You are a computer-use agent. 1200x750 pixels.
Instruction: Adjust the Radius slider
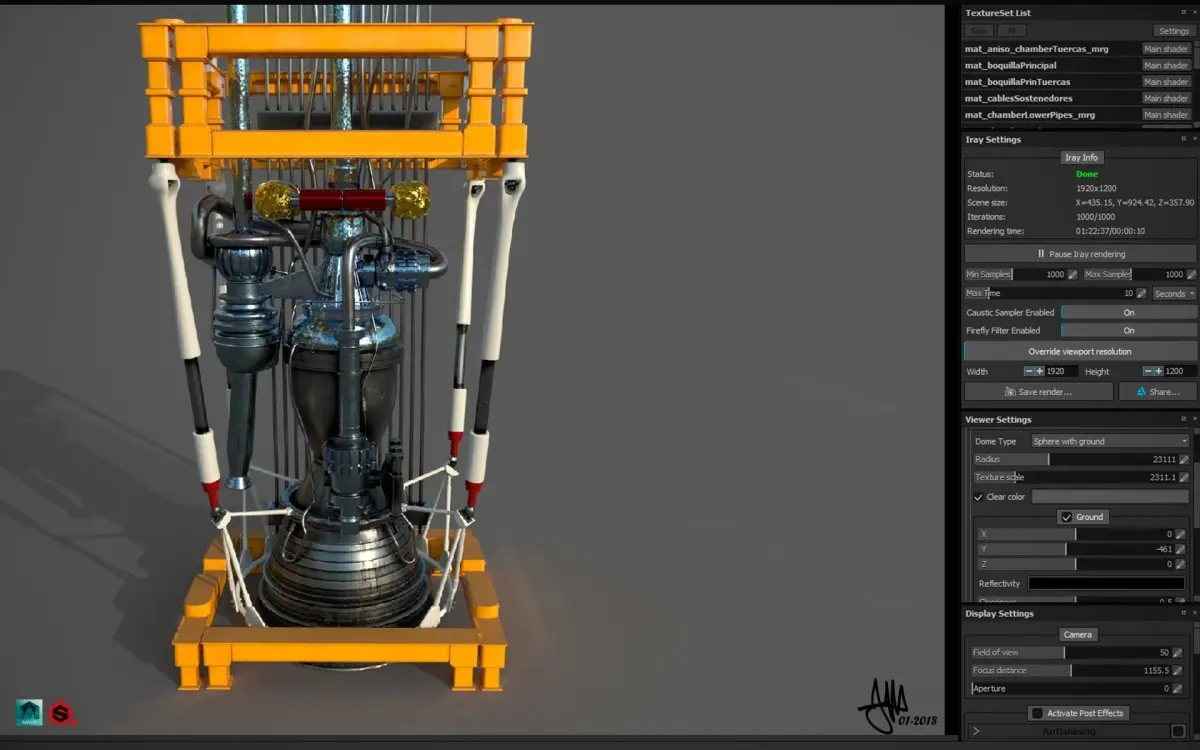pyautogui.click(x=1075, y=459)
